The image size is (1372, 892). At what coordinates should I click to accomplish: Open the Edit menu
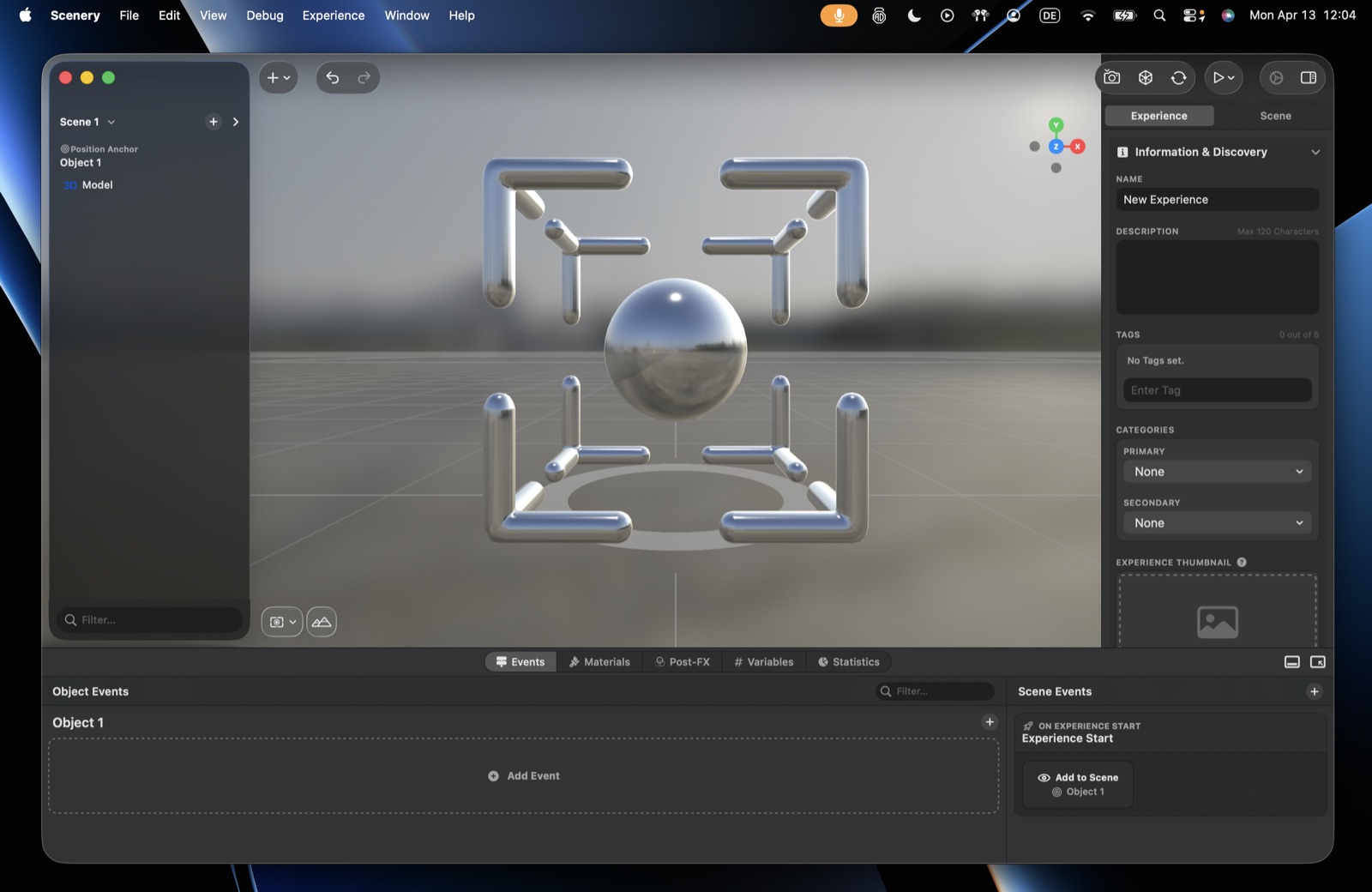[x=170, y=15]
